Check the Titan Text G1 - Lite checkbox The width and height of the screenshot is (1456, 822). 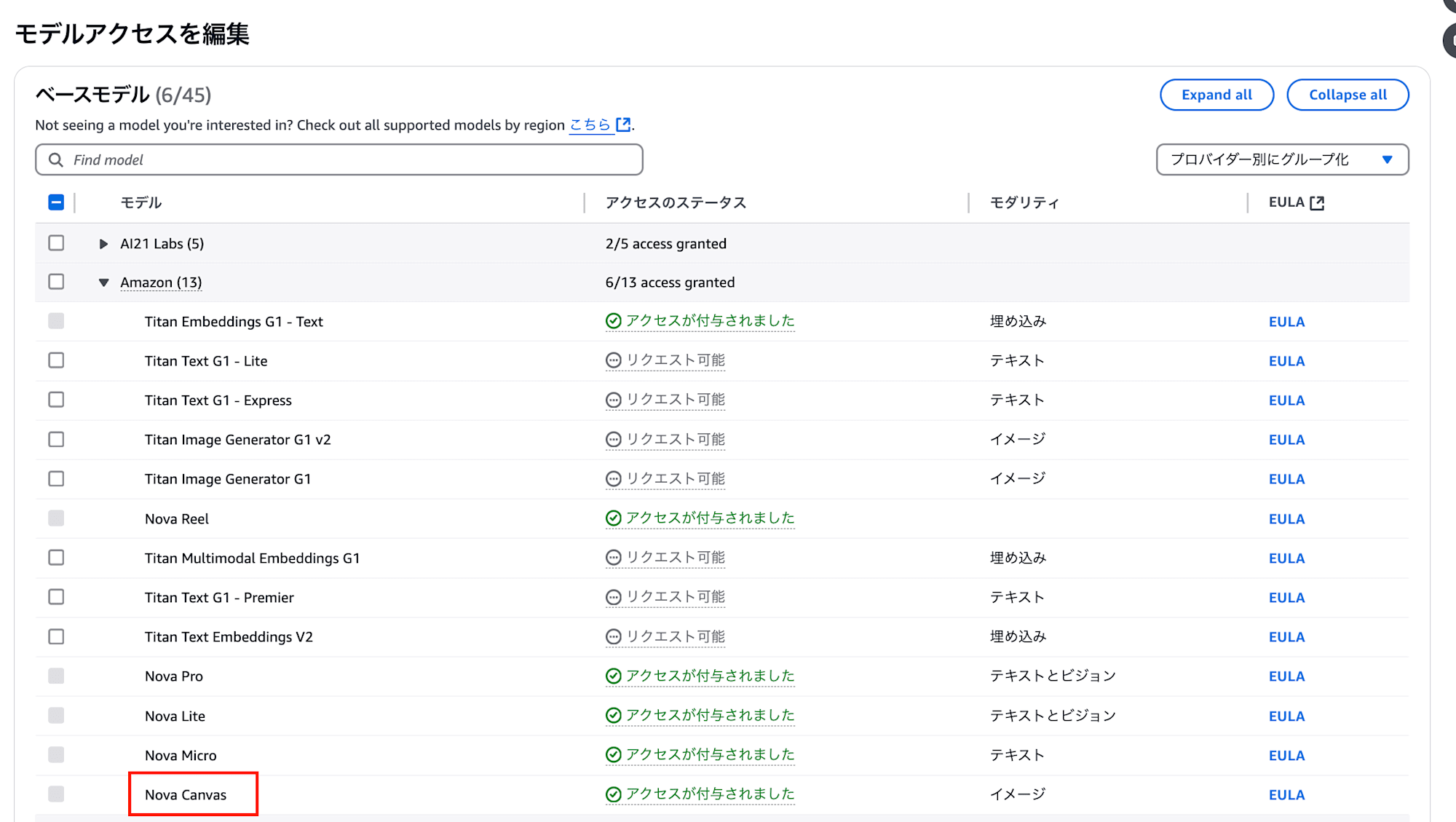point(56,360)
